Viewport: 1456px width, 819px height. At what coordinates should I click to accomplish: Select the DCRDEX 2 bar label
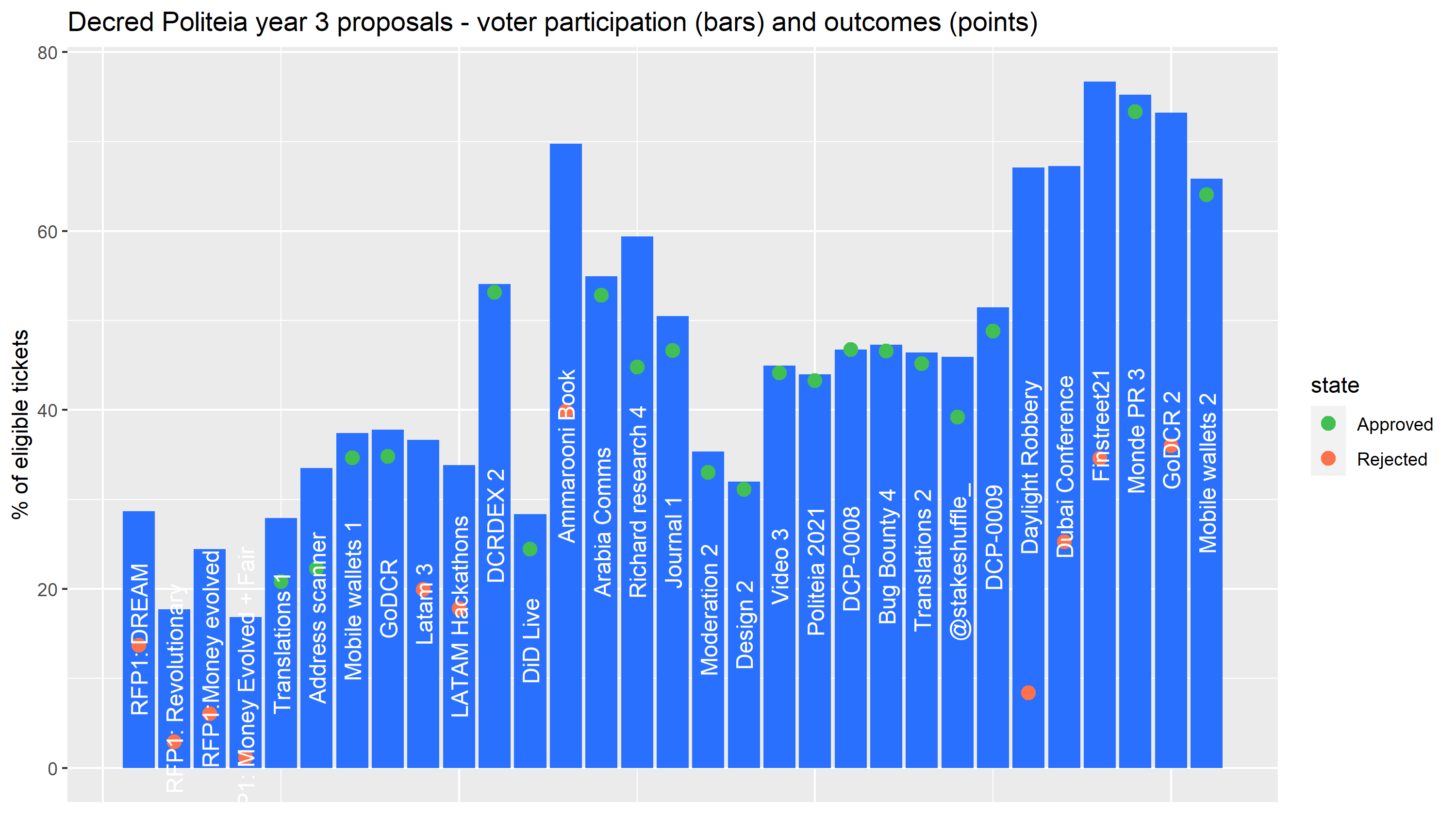coord(496,526)
